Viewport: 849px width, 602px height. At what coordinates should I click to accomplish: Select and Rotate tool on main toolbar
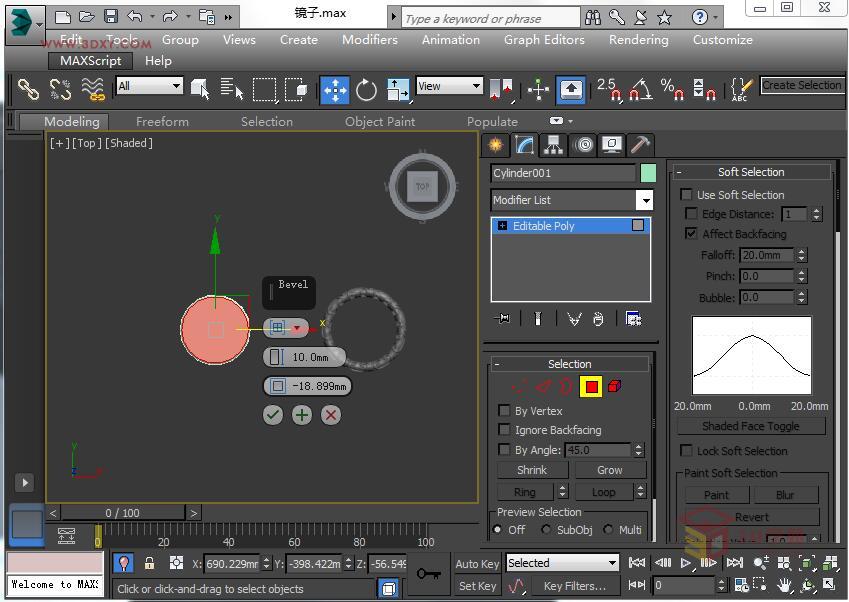pos(366,89)
